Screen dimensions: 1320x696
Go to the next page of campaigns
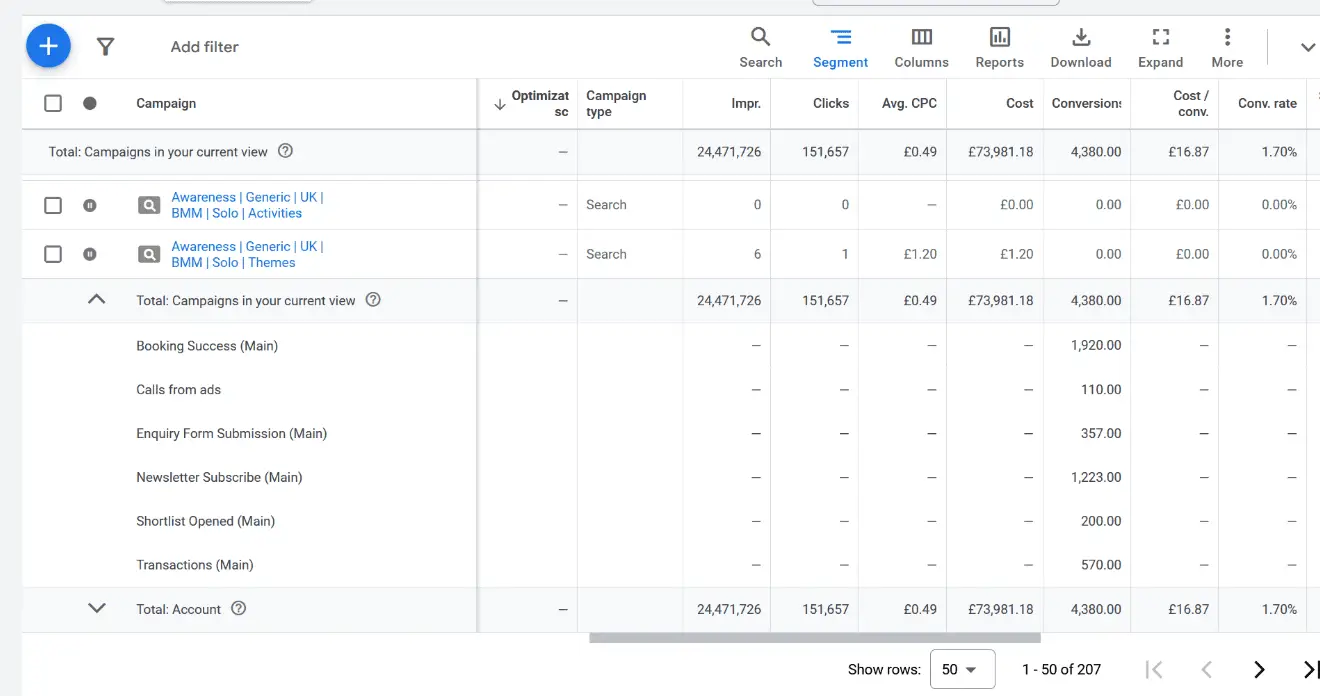pyautogui.click(x=1259, y=669)
